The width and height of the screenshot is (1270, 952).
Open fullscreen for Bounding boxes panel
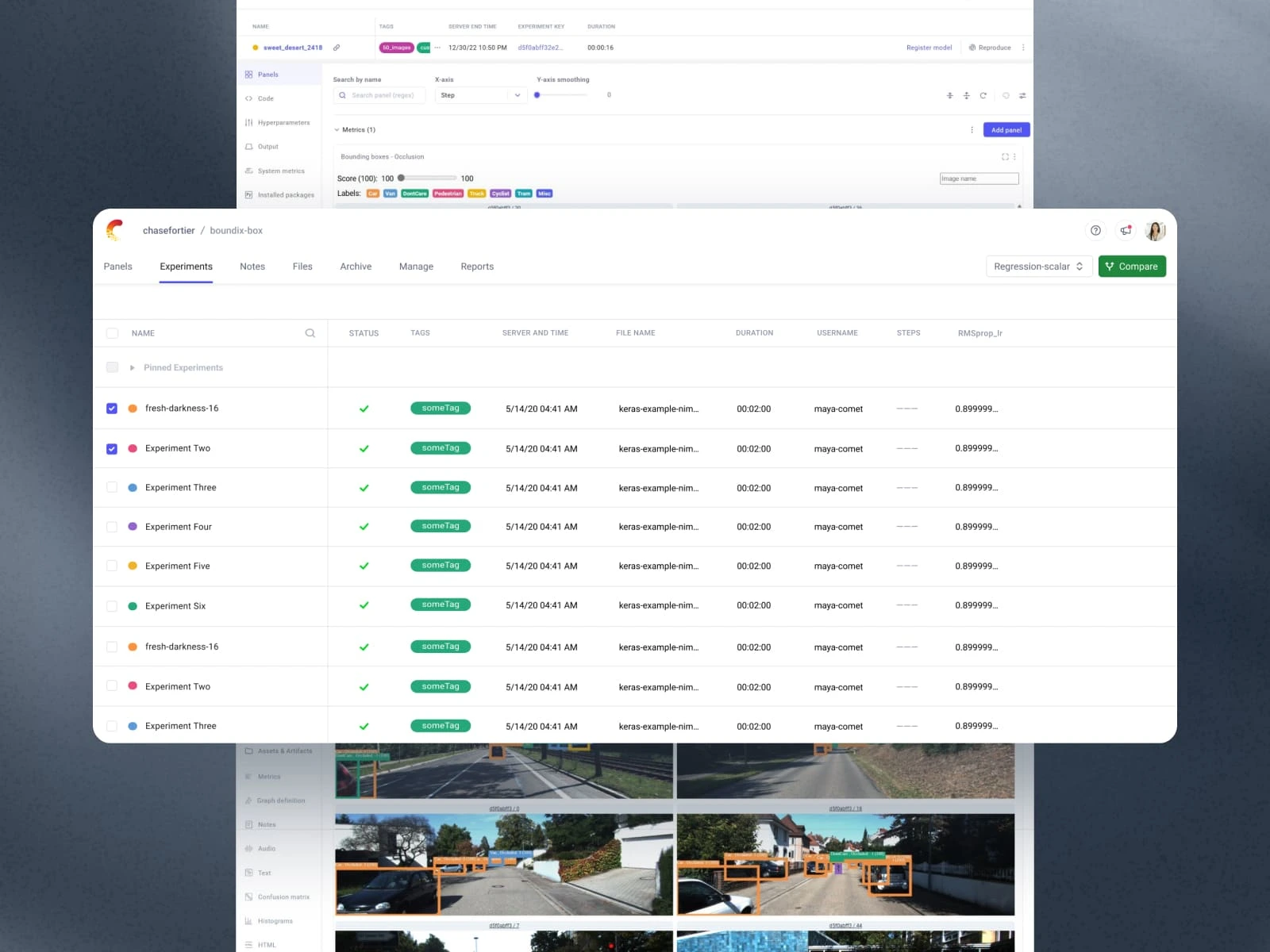(x=1005, y=157)
